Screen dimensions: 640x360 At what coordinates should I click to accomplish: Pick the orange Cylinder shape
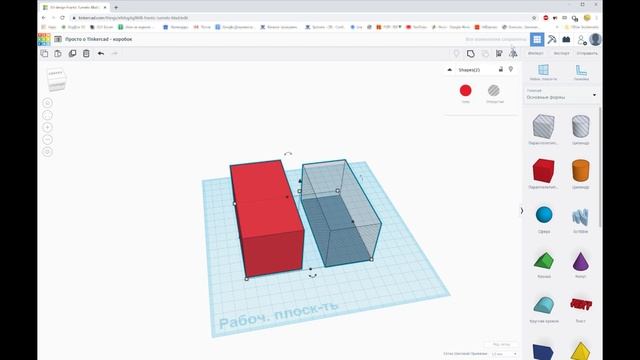click(580, 171)
